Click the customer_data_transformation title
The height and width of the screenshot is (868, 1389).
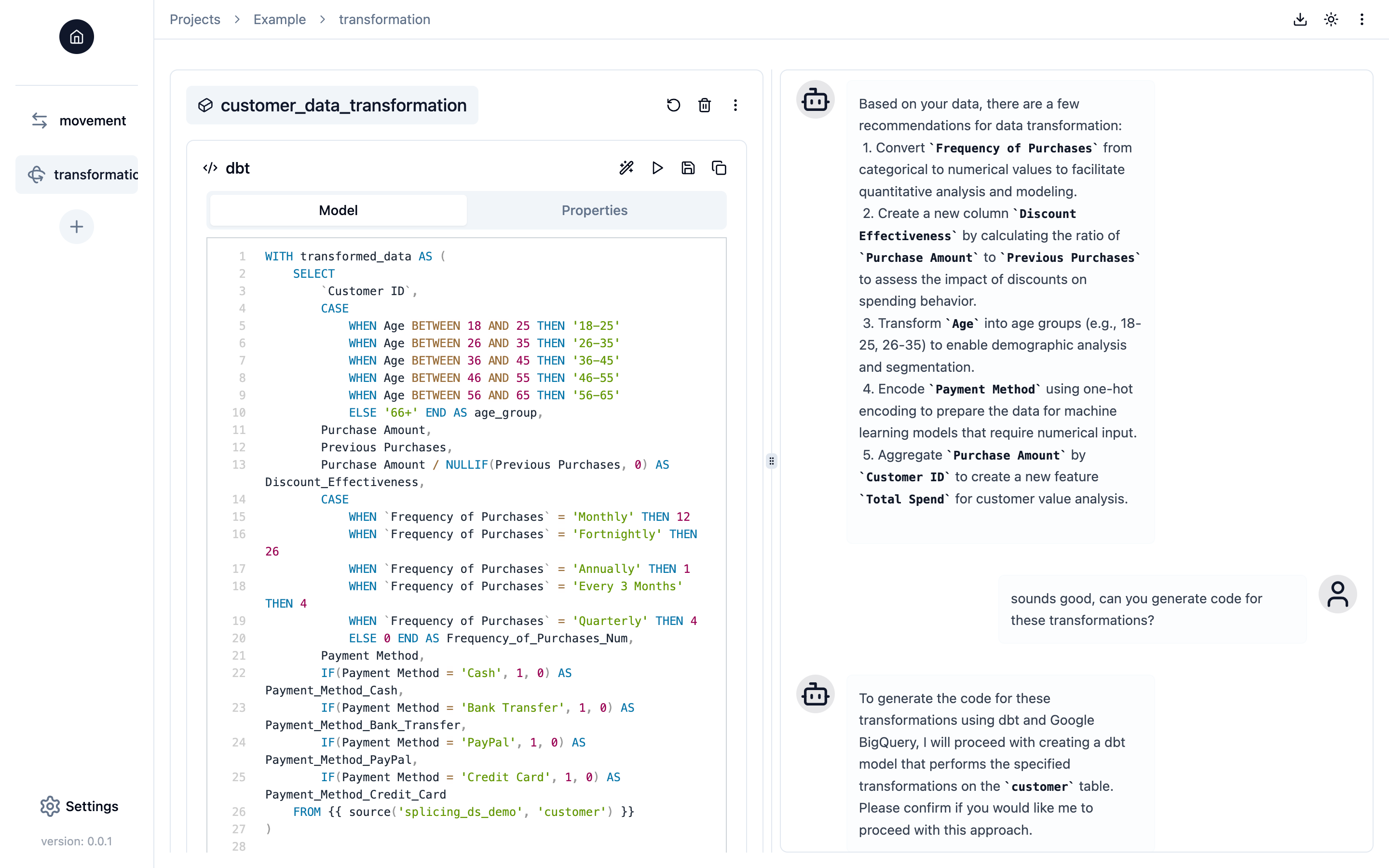343,105
